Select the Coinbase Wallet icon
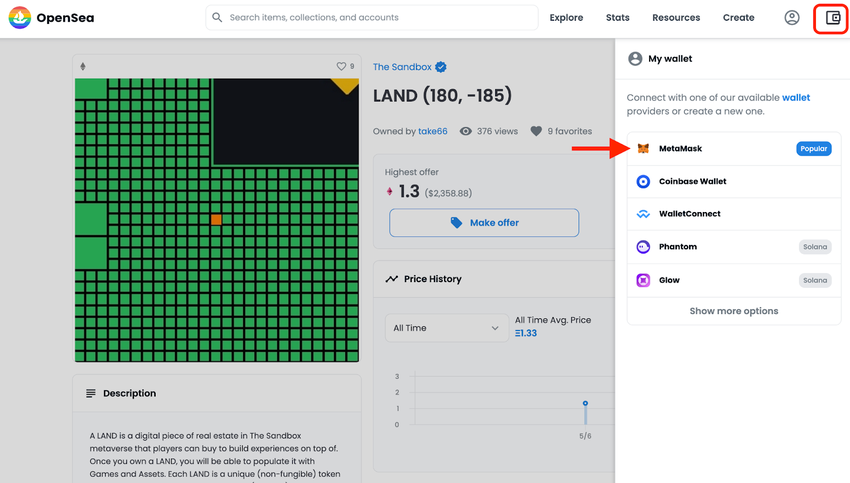The image size is (850, 483). coord(643,182)
